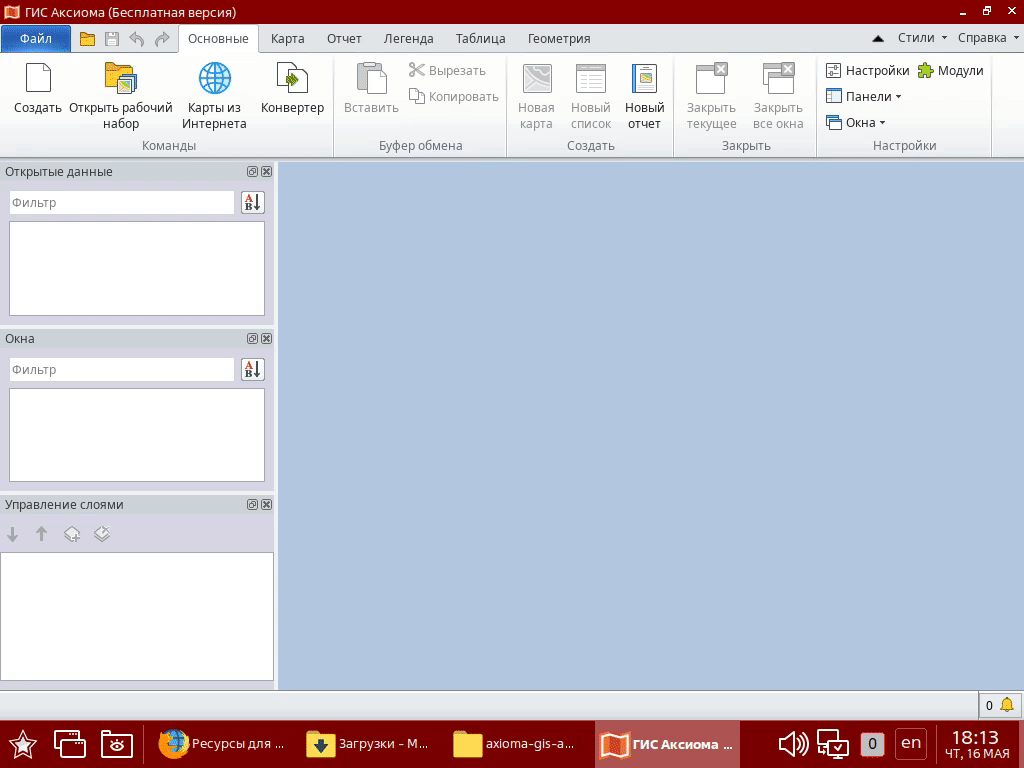The width and height of the screenshot is (1024, 768).
Task: Close the Открытые данные panel
Action: (266, 172)
